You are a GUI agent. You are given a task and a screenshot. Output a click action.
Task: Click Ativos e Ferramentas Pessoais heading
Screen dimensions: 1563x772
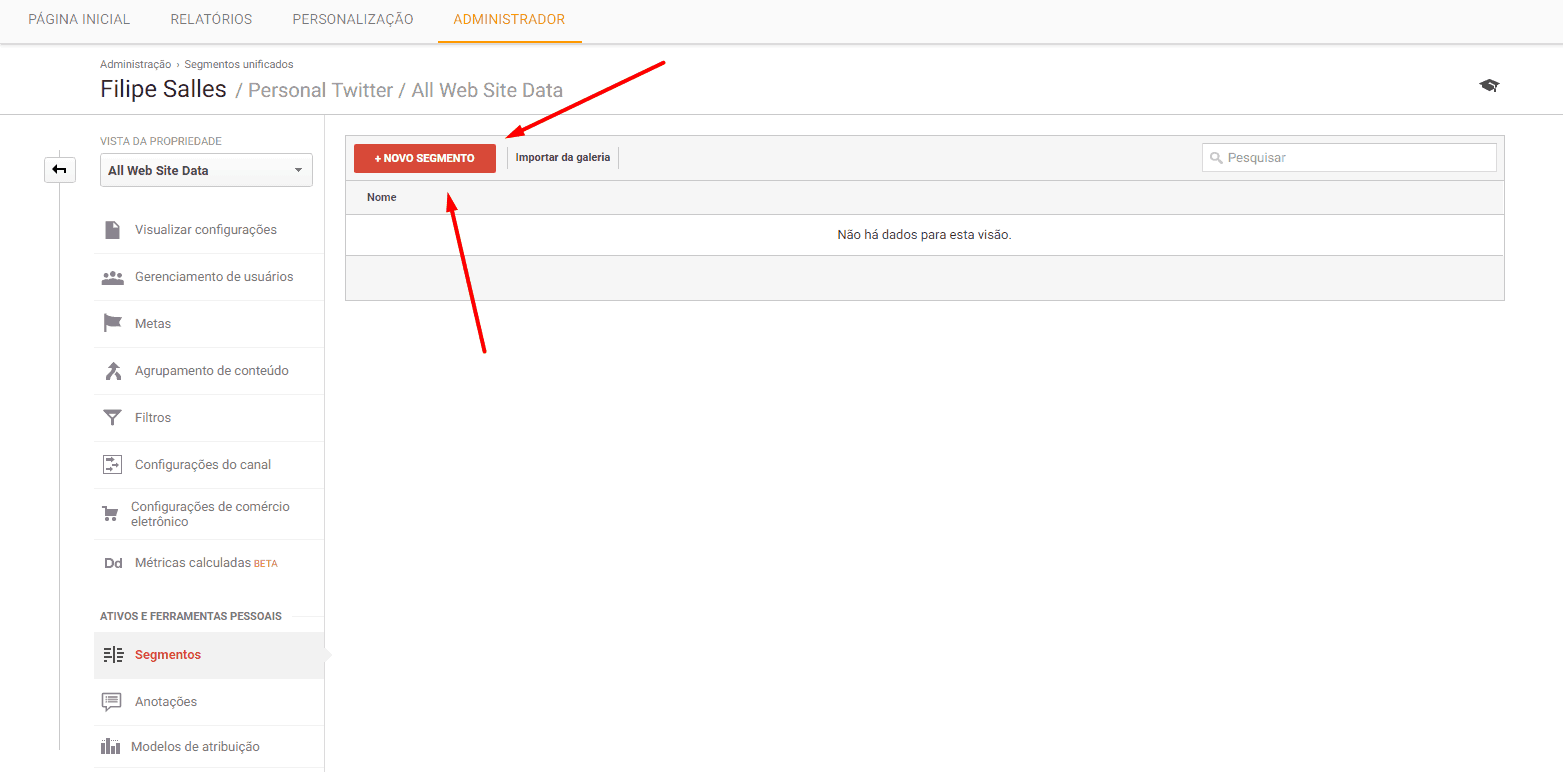pos(191,616)
